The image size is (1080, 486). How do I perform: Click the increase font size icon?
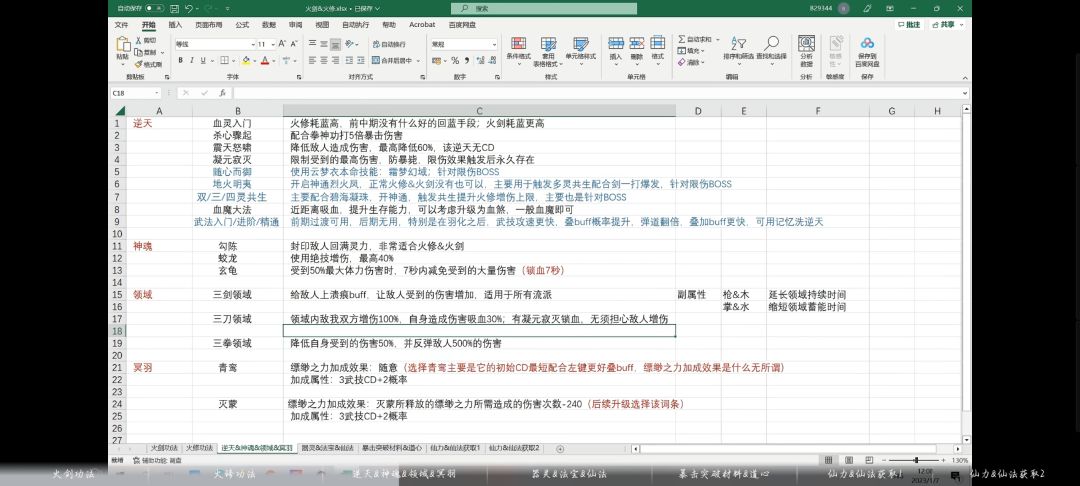click(x=282, y=44)
